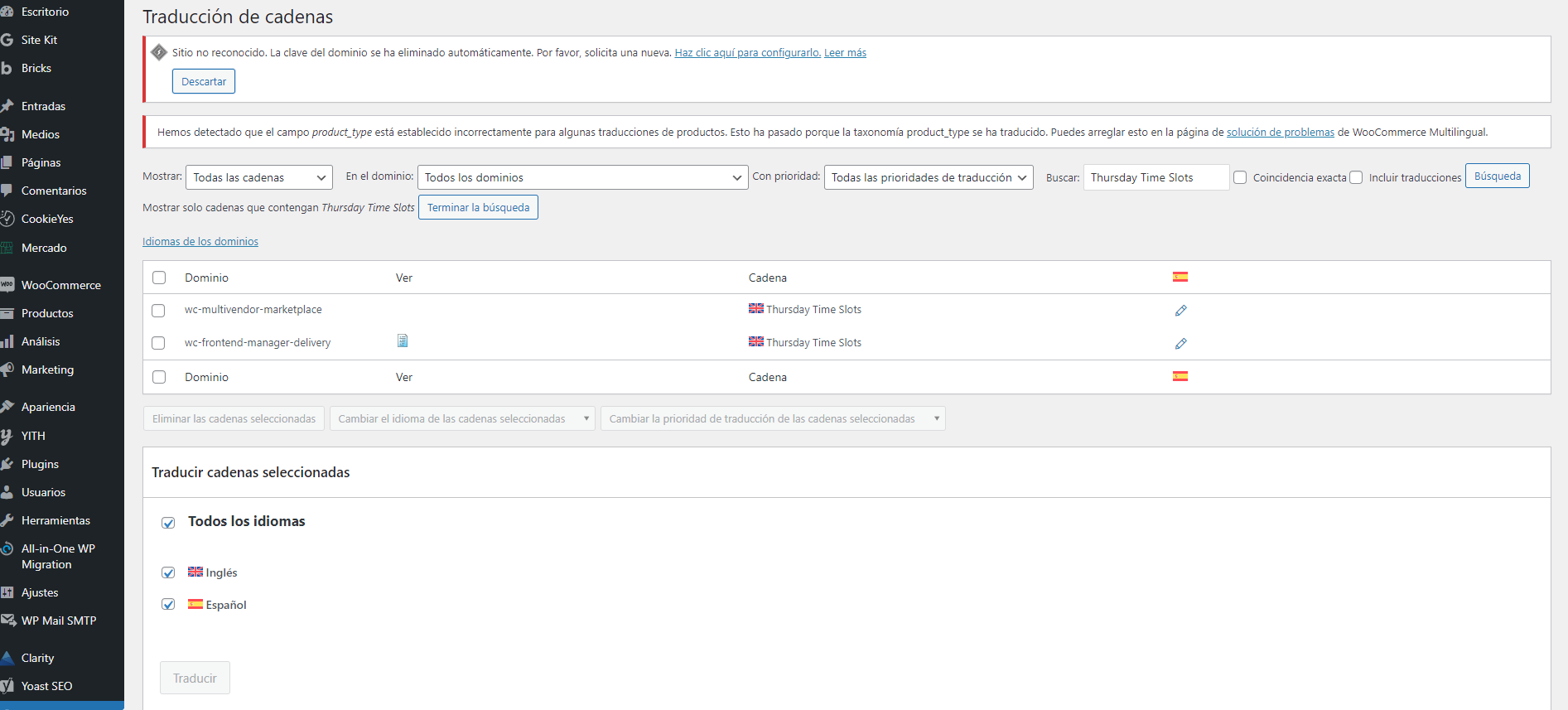Viewport: 1568px width, 710px height.
Task: Click the Yoast SEO sidebar icon
Action: (7, 686)
